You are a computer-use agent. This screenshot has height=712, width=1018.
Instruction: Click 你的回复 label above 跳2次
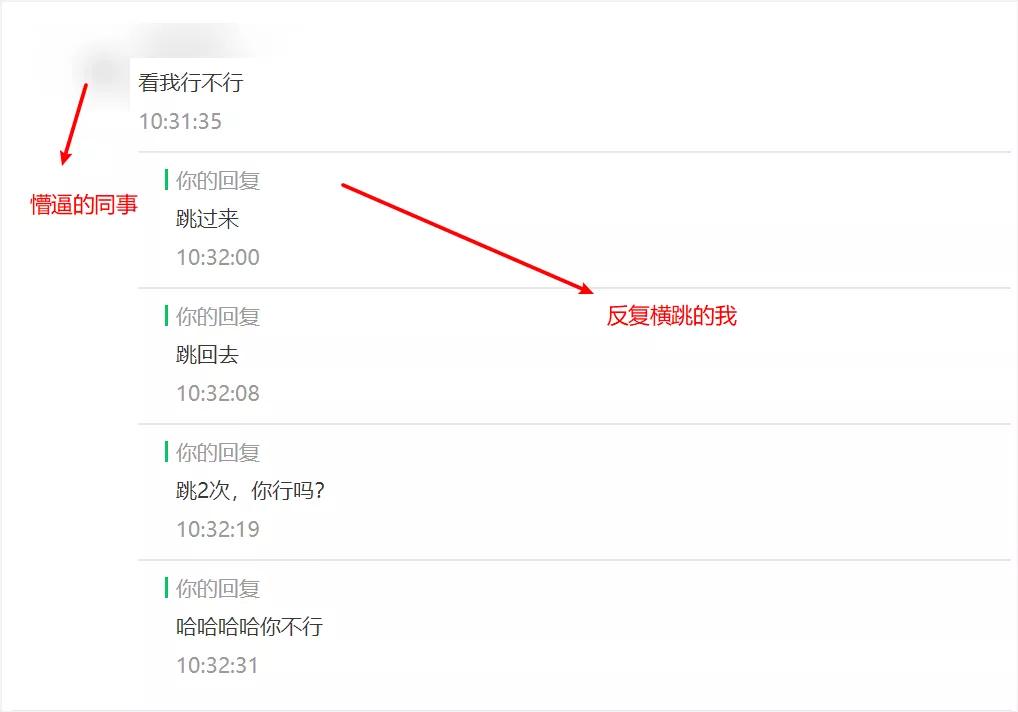pyautogui.click(x=218, y=452)
